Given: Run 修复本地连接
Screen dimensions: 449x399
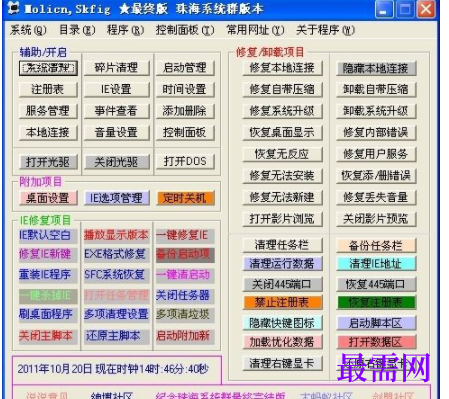Looking at the screenshot, I should 282,68.
